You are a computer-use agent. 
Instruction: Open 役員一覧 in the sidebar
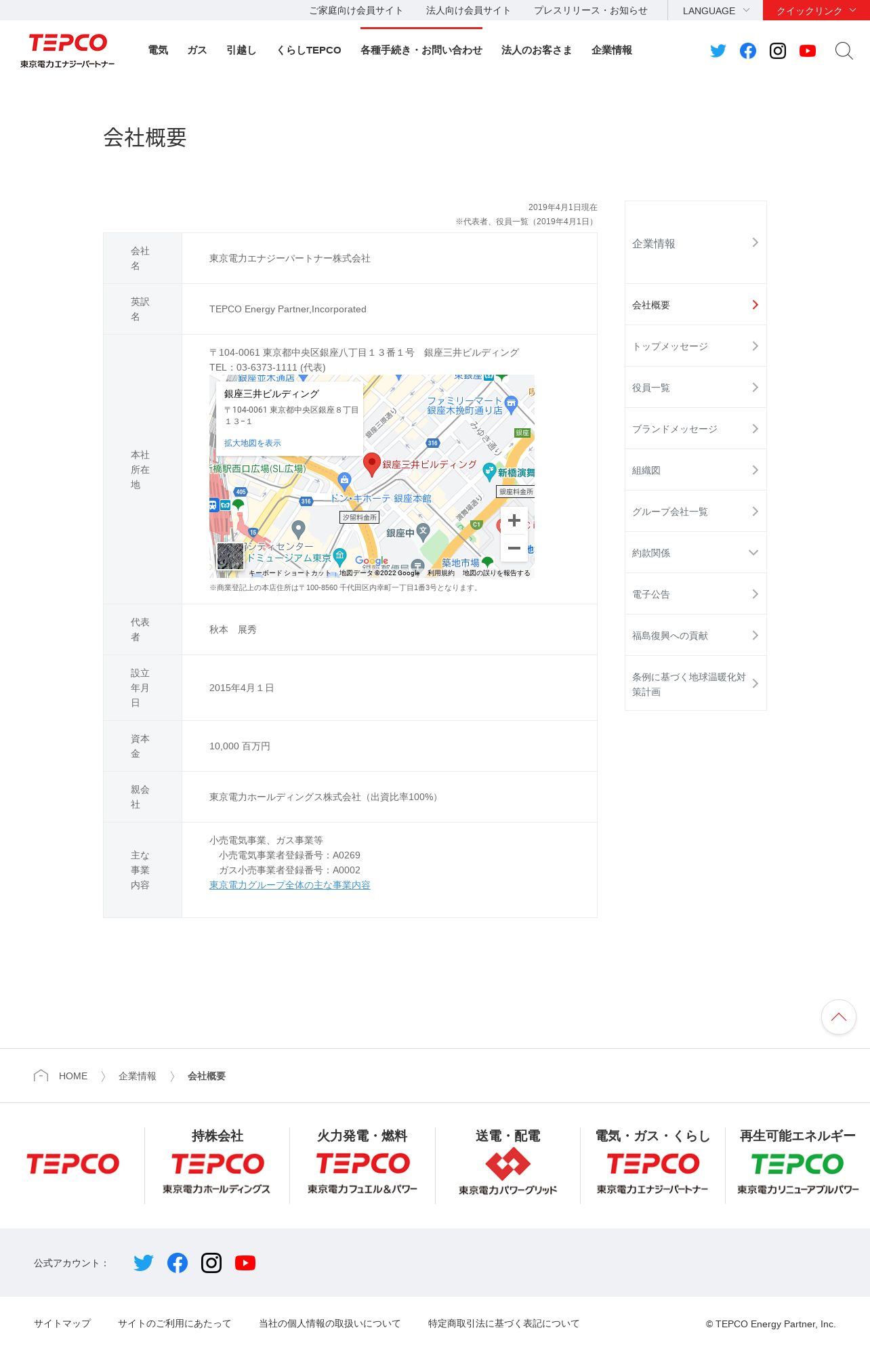(x=696, y=388)
